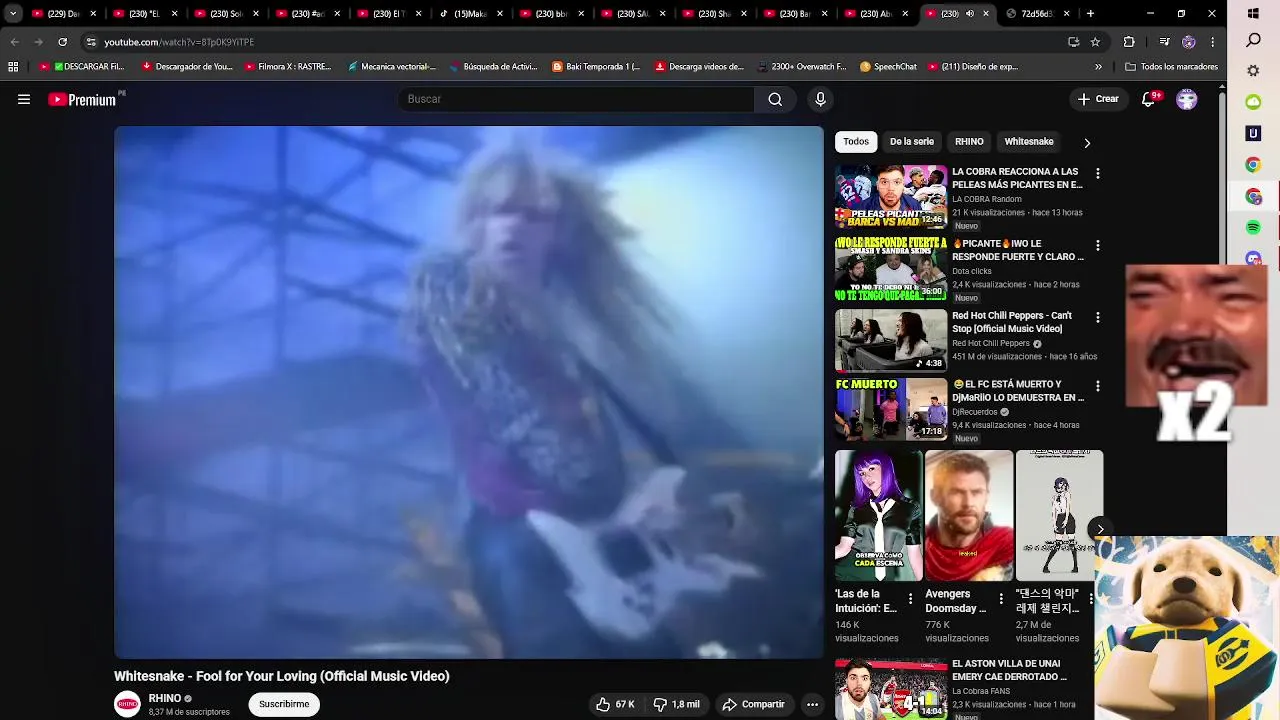
Task: Bookmark this page with the star
Action: click(x=1095, y=42)
